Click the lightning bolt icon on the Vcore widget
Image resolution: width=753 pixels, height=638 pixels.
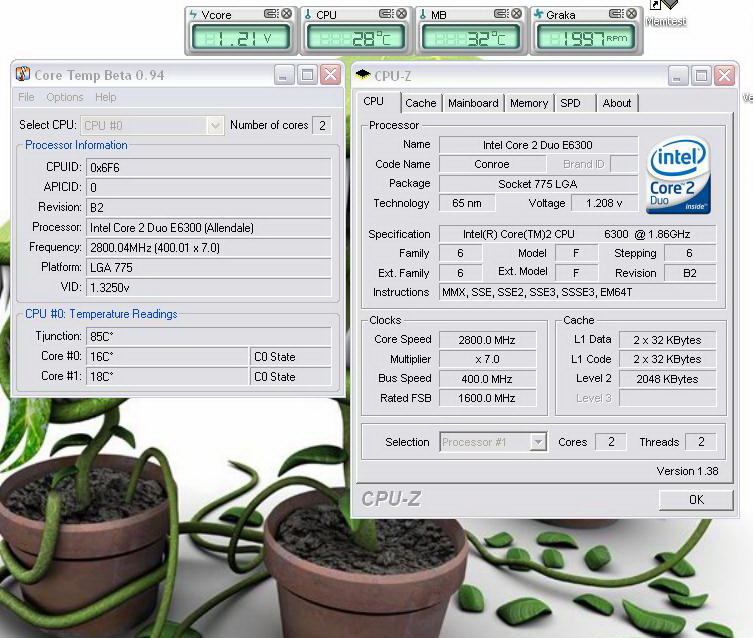click(x=193, y=14)
